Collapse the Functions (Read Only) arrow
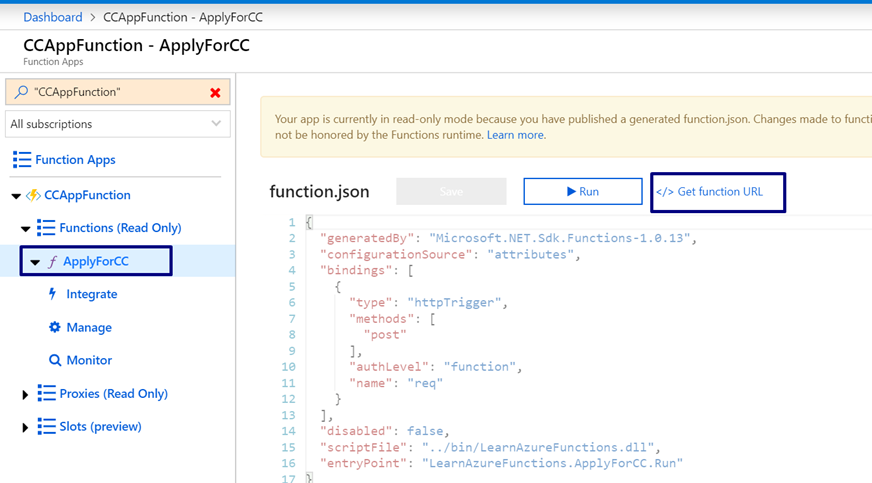 pyautogui.click(x=26, y=228)
